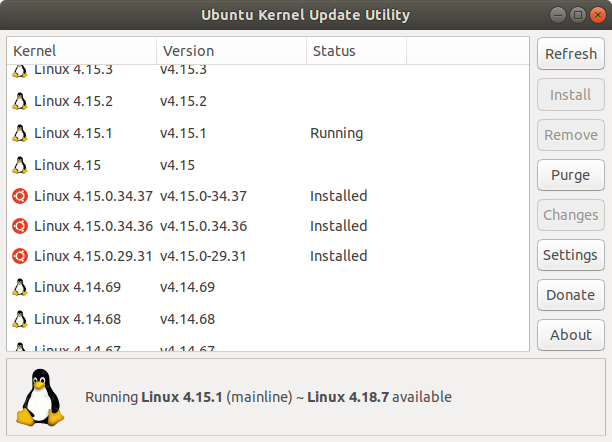Viewport: 612px width, 442px height.
Task: Minimize the Kernel Update Utility window
Action: click(558, 15)
